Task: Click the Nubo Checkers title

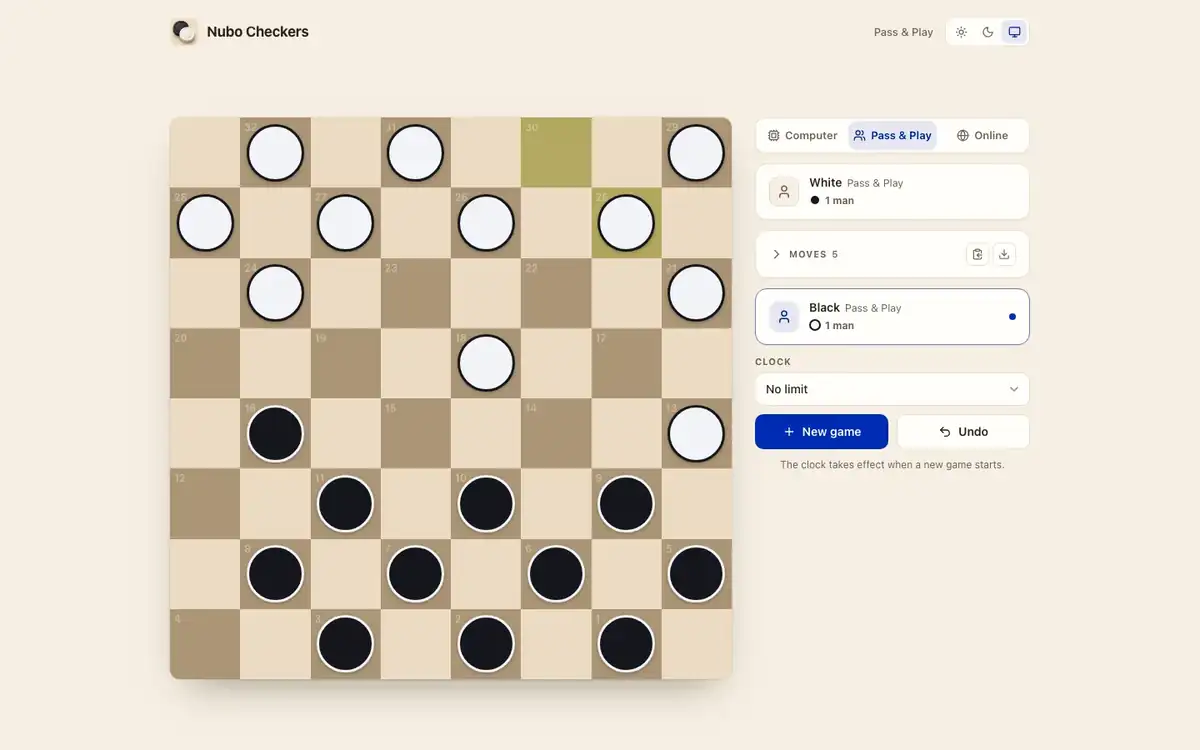Action: [258, 32]
